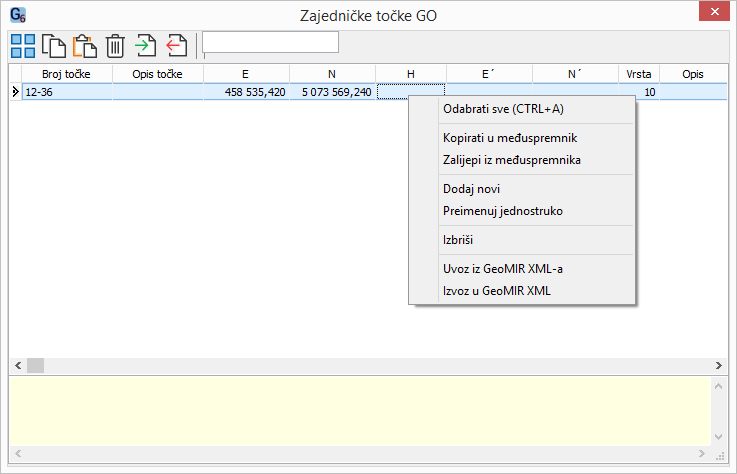Click the copy to clipboard toolbar icon

point(54,46)
